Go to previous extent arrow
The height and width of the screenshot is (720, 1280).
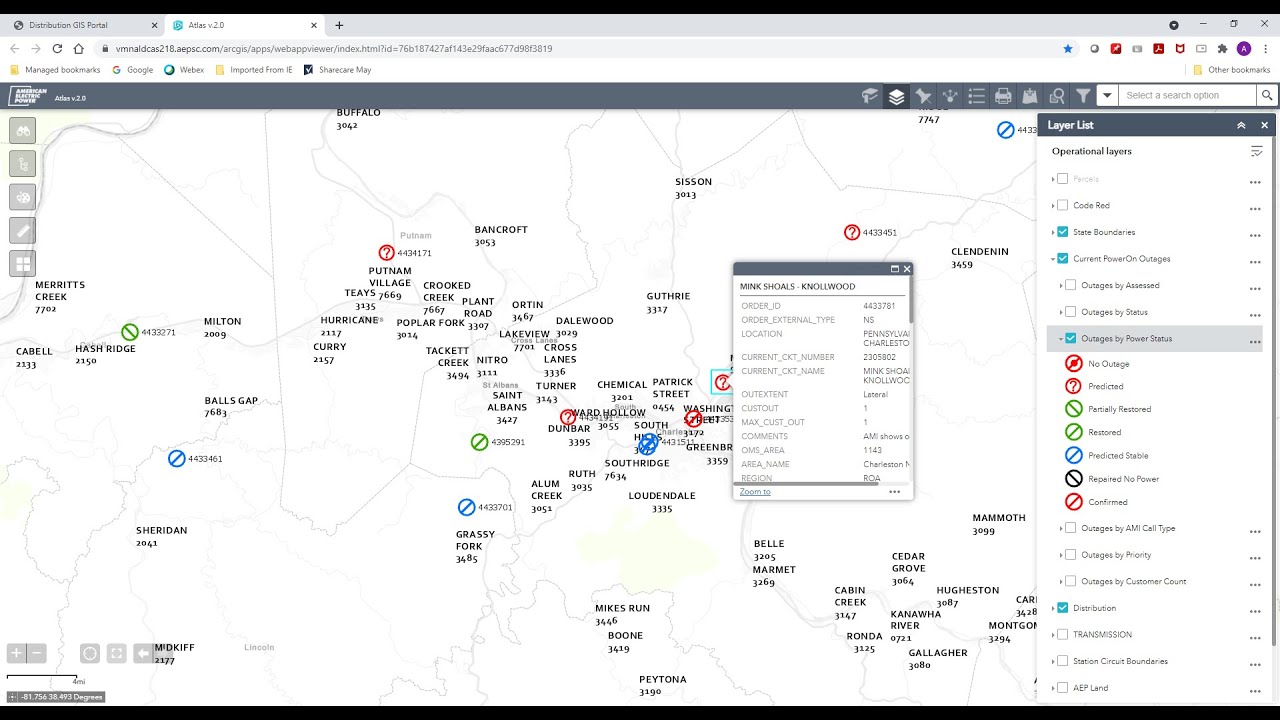tap(143, 653)
